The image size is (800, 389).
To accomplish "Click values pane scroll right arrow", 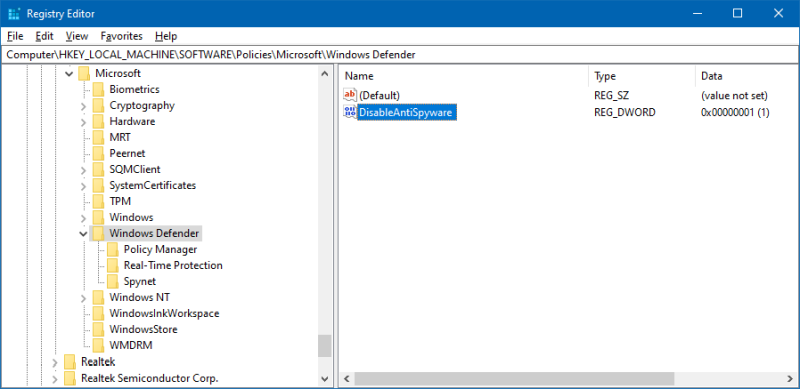I will coord(789,378).
